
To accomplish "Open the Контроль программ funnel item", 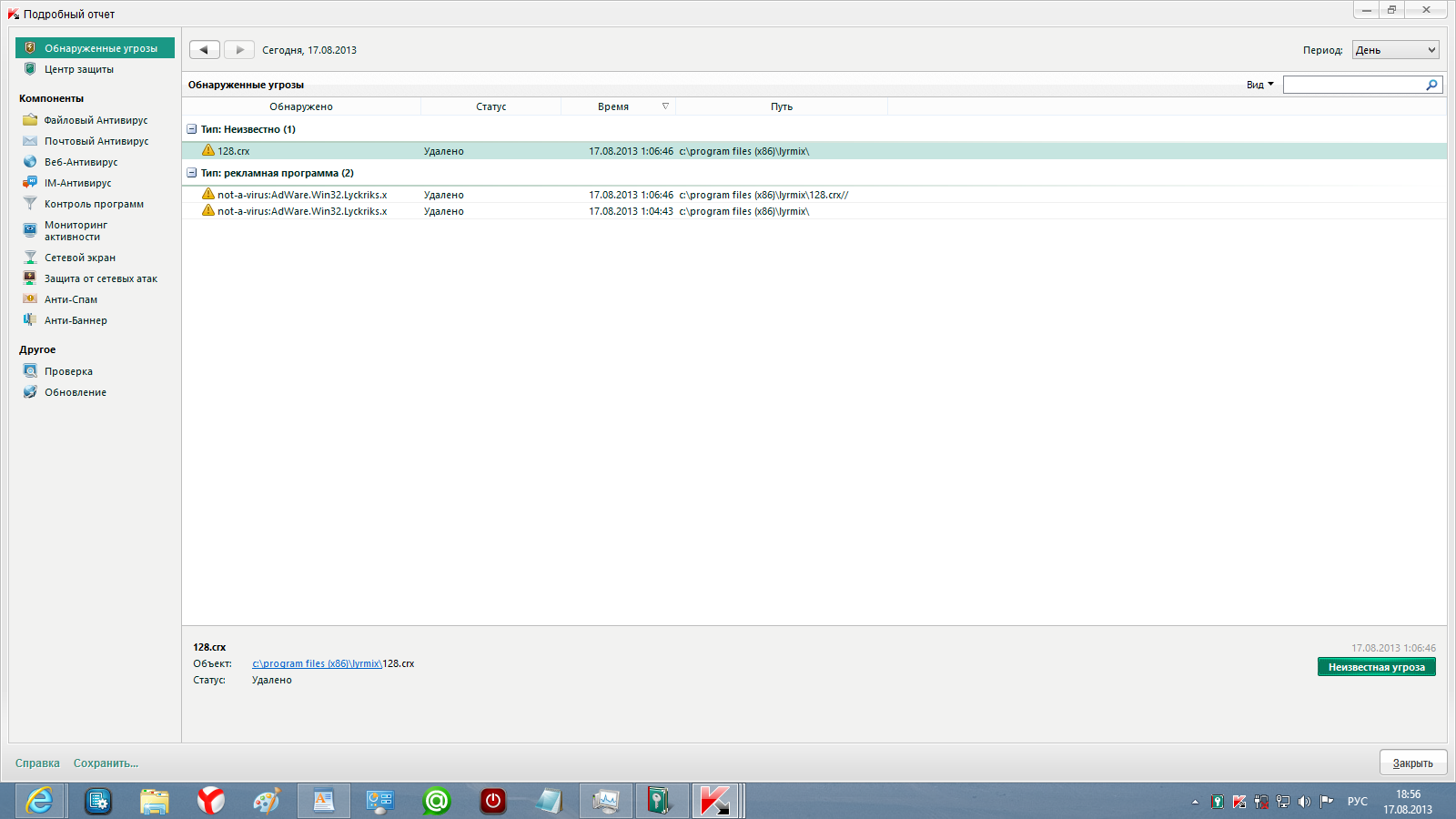I will pyautogui.click(x=94, y=204).
